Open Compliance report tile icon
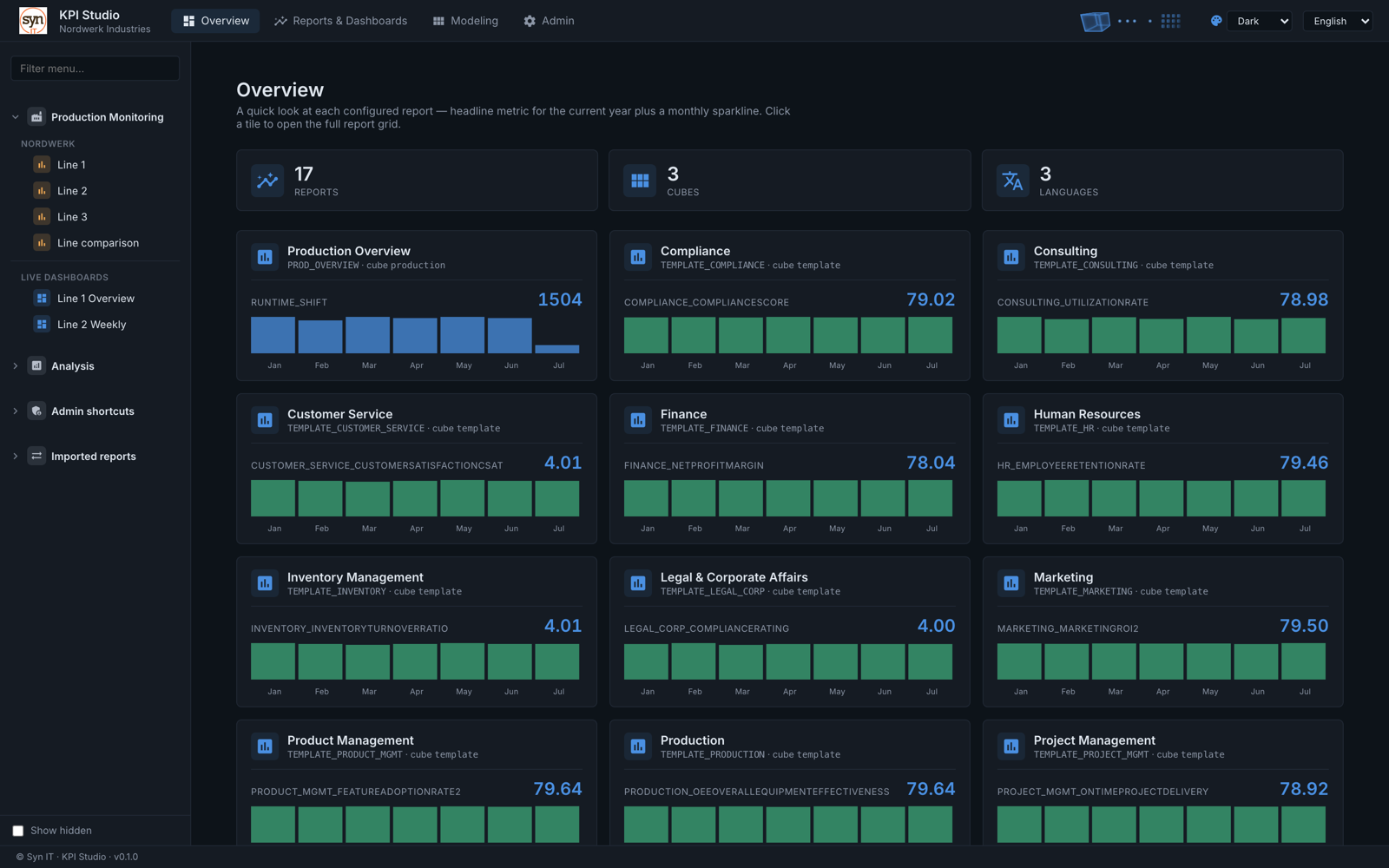This screenshot has width=1389, height=868. pos(638,257)
